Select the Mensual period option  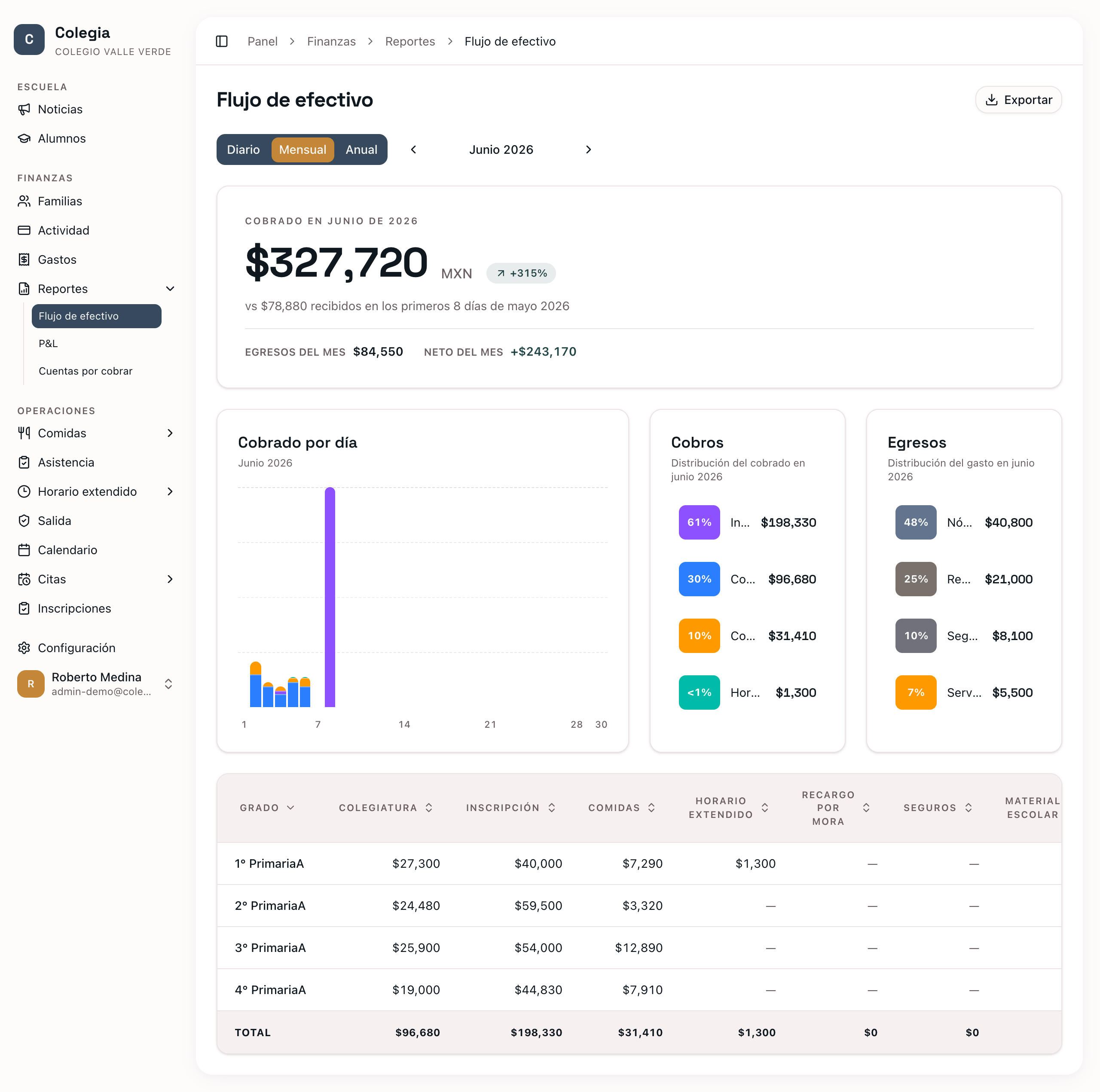[x=302, y=150]
